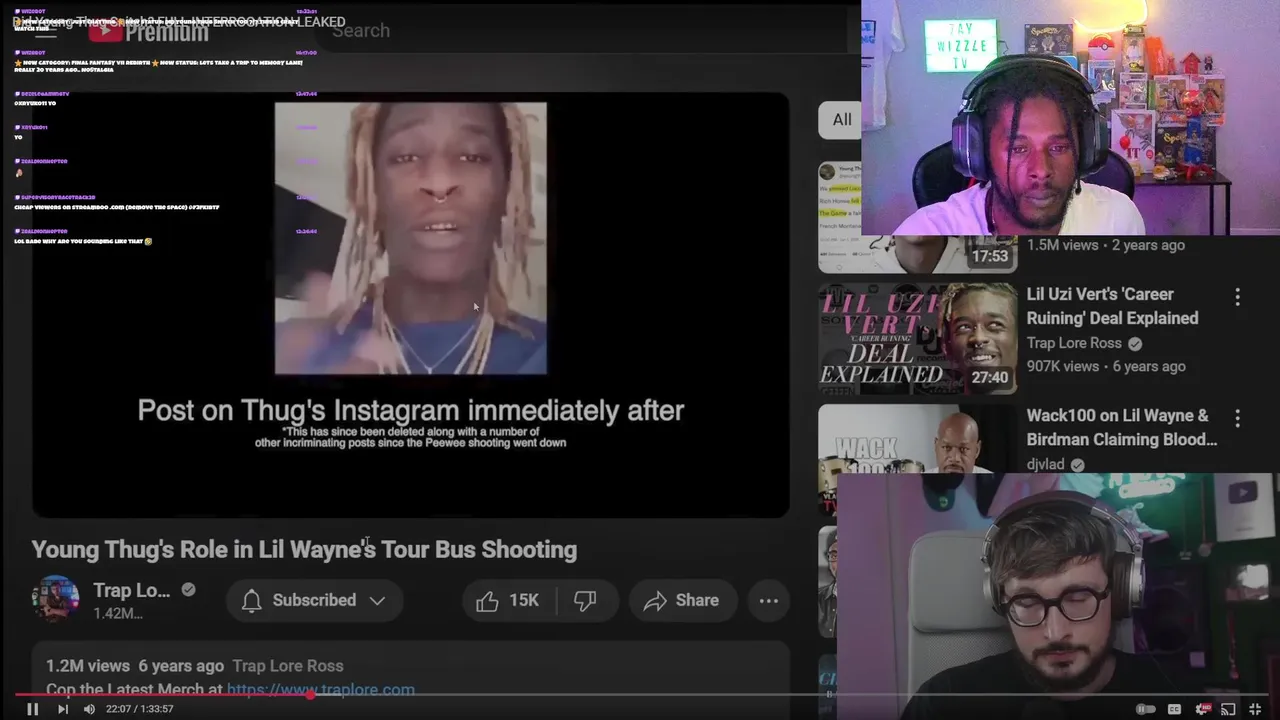Toggle the autoplay switch in player bar

click(x=1146, y=709)
